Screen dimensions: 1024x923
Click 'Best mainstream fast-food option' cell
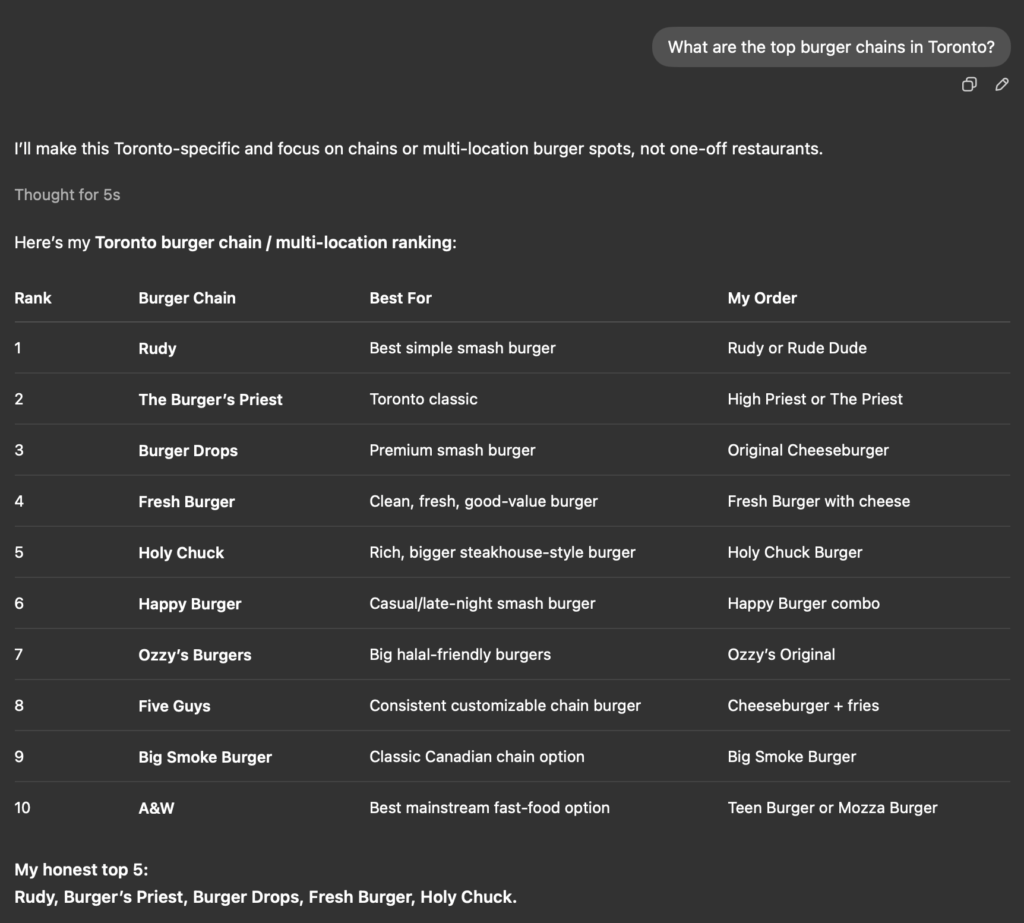(489, 807)
